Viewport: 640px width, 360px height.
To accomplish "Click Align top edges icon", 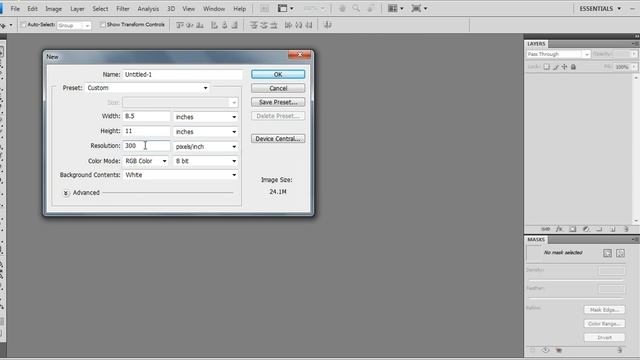I will (x=180, y=25).
